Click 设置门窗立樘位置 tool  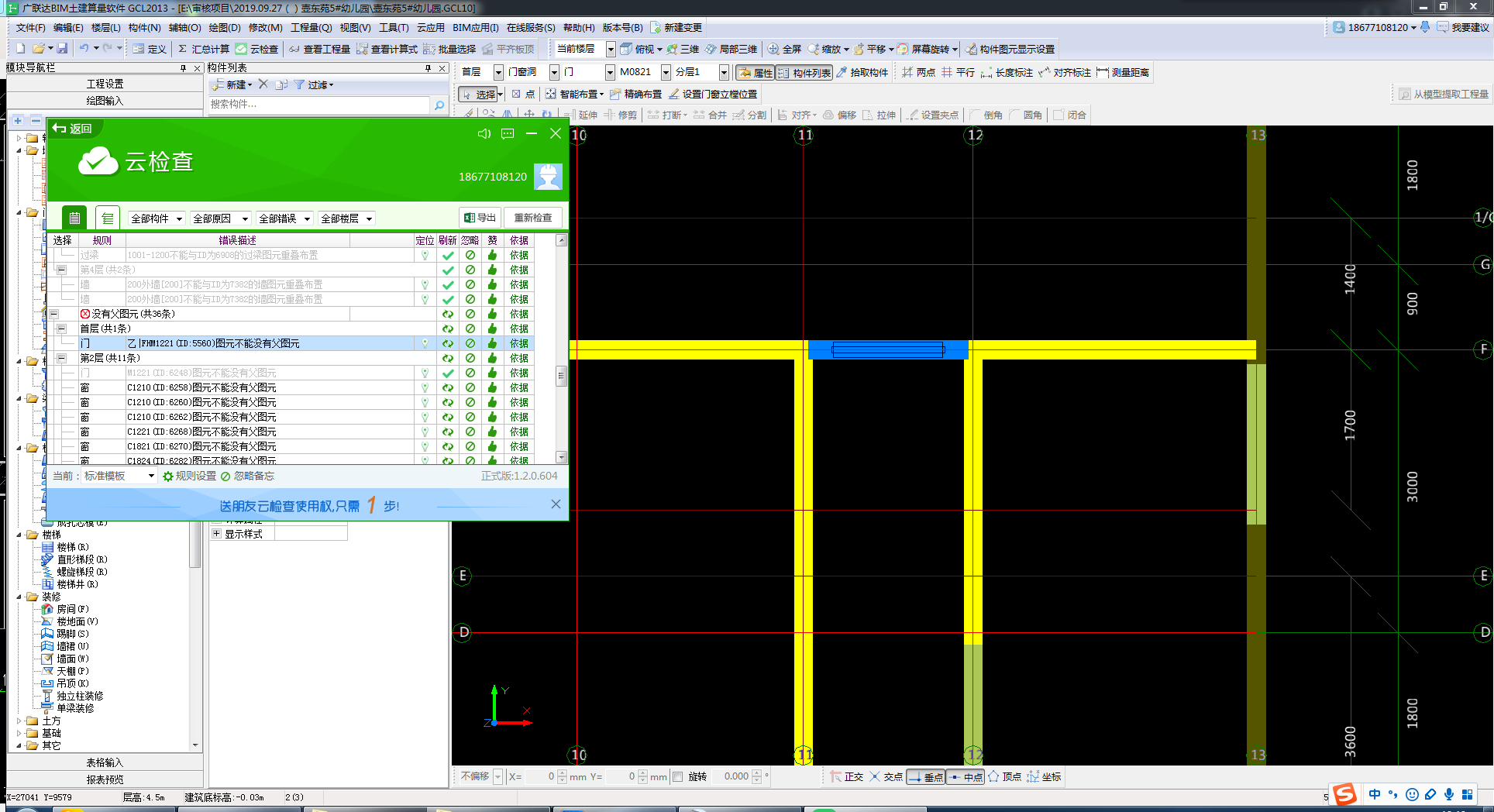(713, 94)
